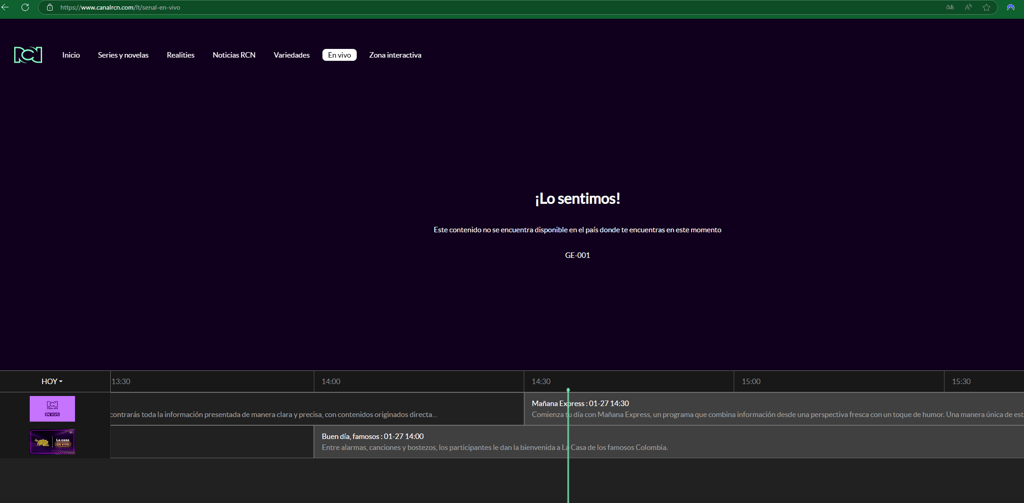
Task: Click the ¡Lo sentimos! heading
Action: point(577,199)
